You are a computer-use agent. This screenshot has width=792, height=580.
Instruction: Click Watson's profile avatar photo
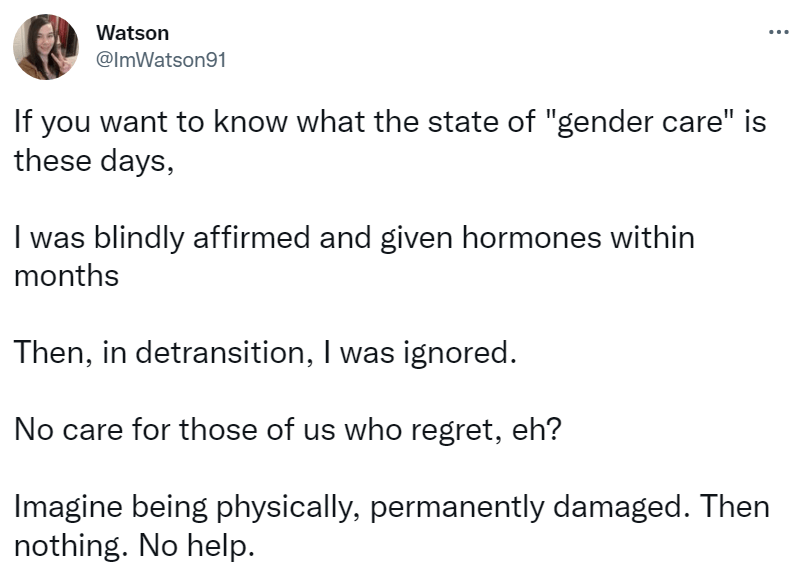46,47
